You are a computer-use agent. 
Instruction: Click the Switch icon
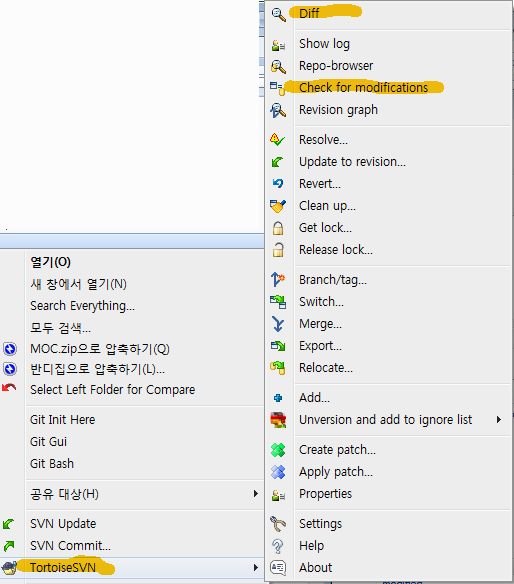tap(278, 302)
